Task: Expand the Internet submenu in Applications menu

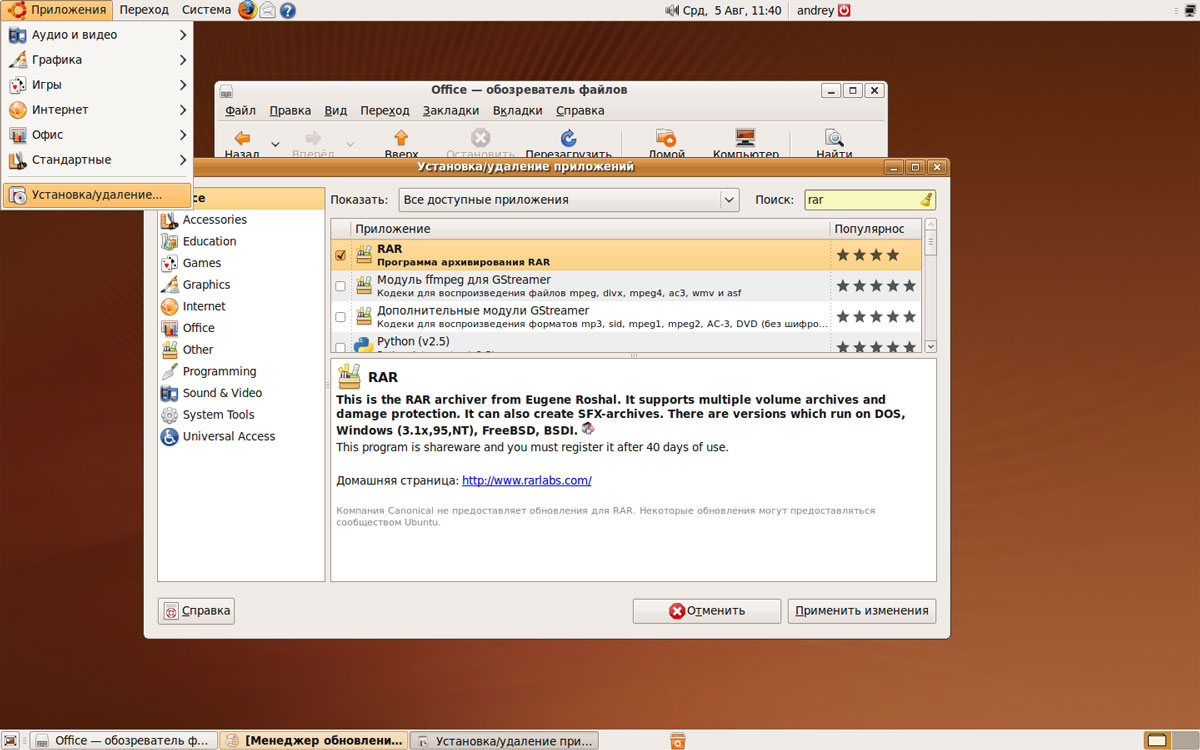Action: pyautogui.click(x=97, y=110)
